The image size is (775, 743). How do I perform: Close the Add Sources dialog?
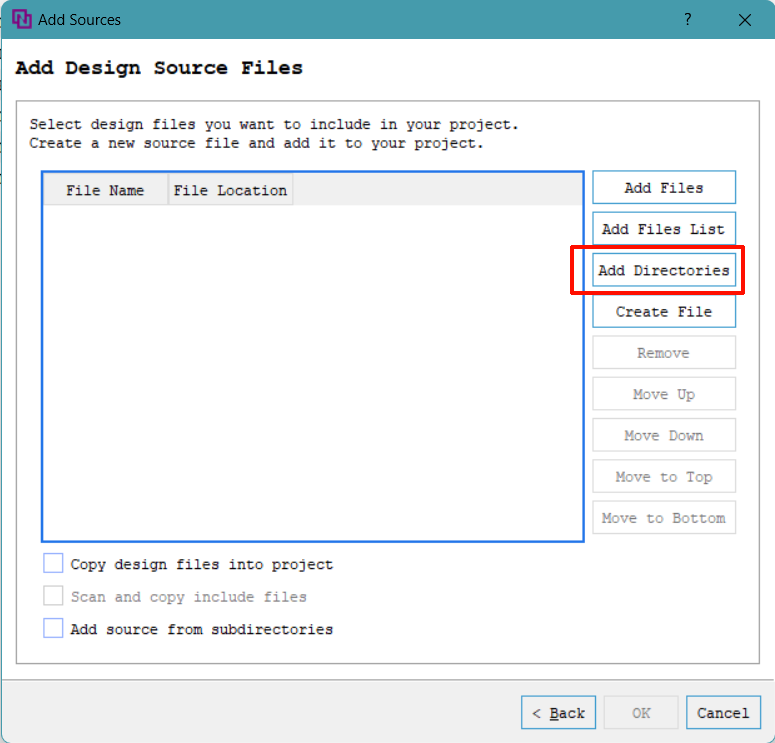point(744,20)
